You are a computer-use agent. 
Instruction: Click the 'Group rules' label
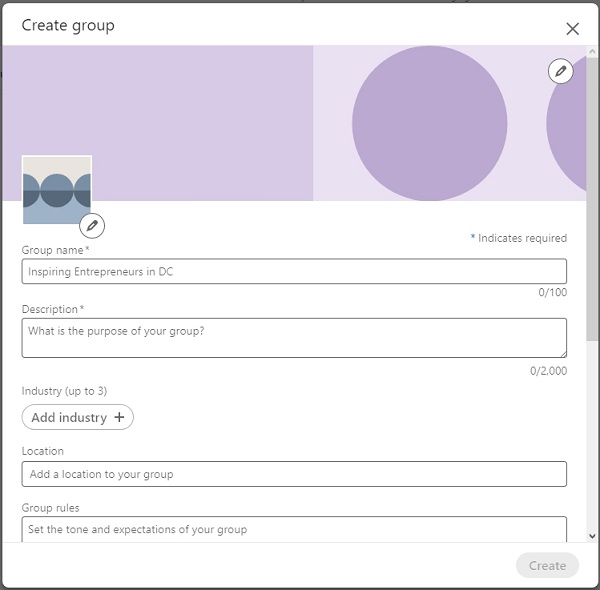51,508
